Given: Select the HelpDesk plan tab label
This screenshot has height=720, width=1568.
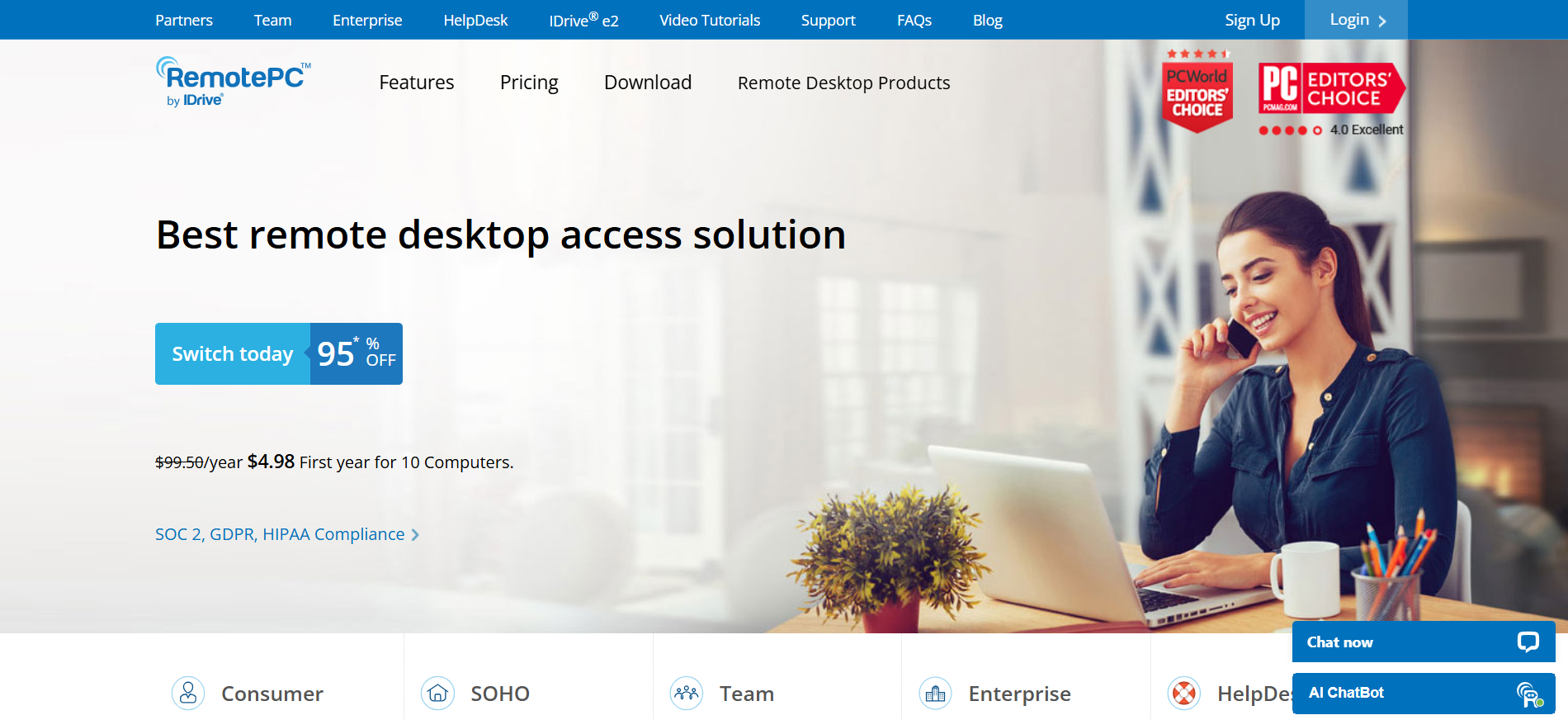Looking at the screenshot, I should pyautogui.click(x=1254, y=694).
